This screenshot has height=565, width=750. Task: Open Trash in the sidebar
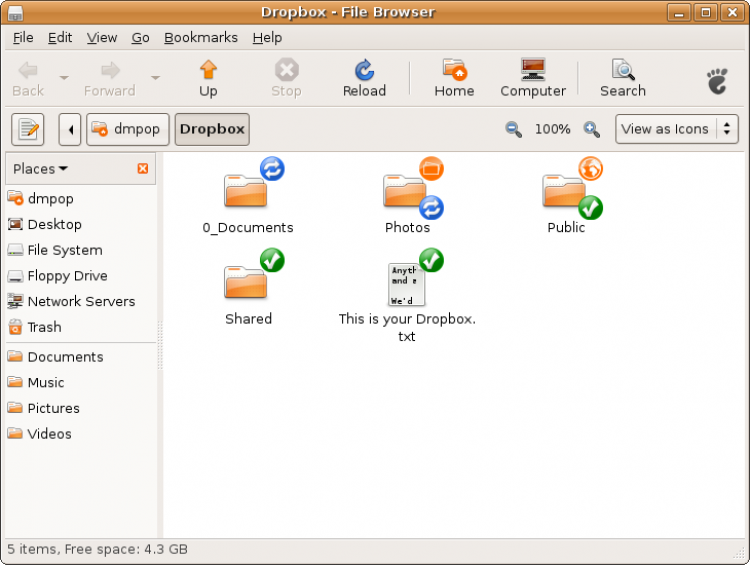tap(44, 327)
